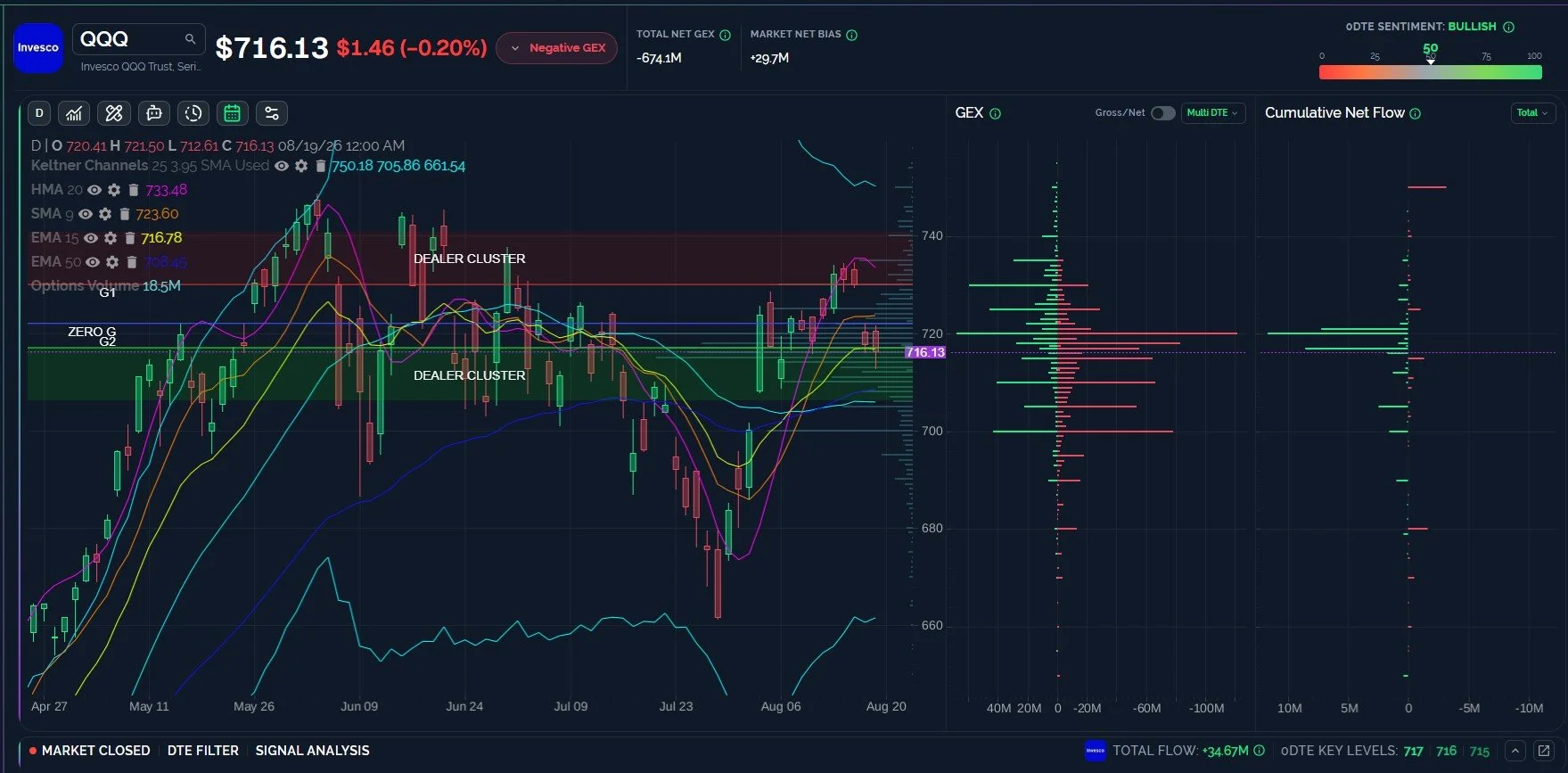Click the 0DTE sentiment gradient bar
The image size is (1568, 773).
1431,72
